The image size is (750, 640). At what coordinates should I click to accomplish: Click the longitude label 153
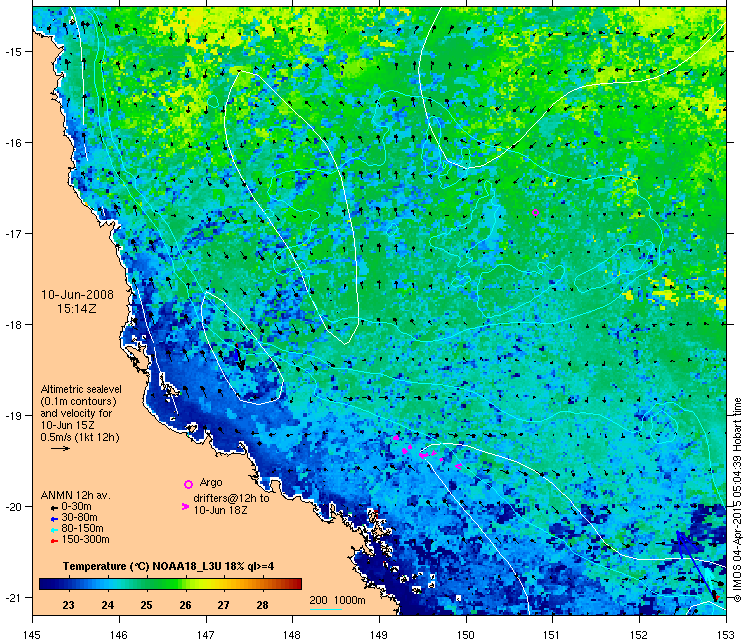click(726, 634)
